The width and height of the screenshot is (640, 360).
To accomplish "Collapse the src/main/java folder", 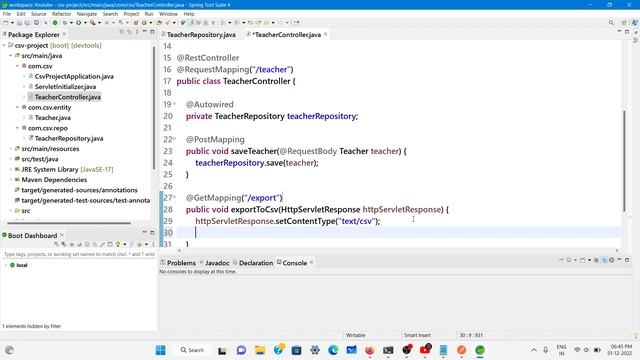I will click(x=11, y=56).
